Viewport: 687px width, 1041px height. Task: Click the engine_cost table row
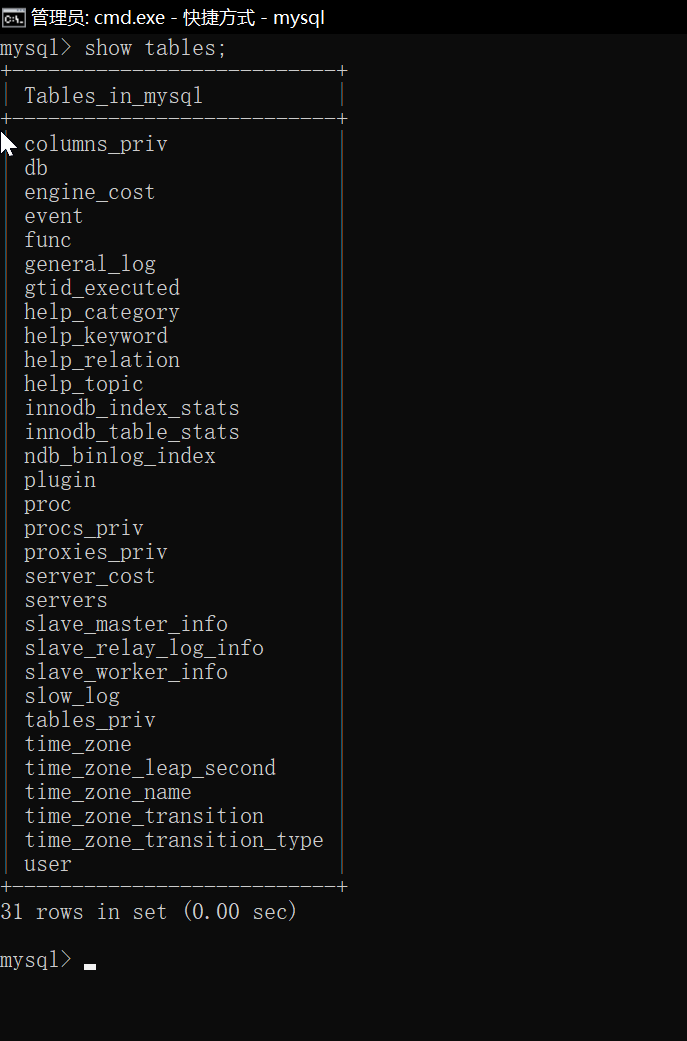[x=90, y=192]
